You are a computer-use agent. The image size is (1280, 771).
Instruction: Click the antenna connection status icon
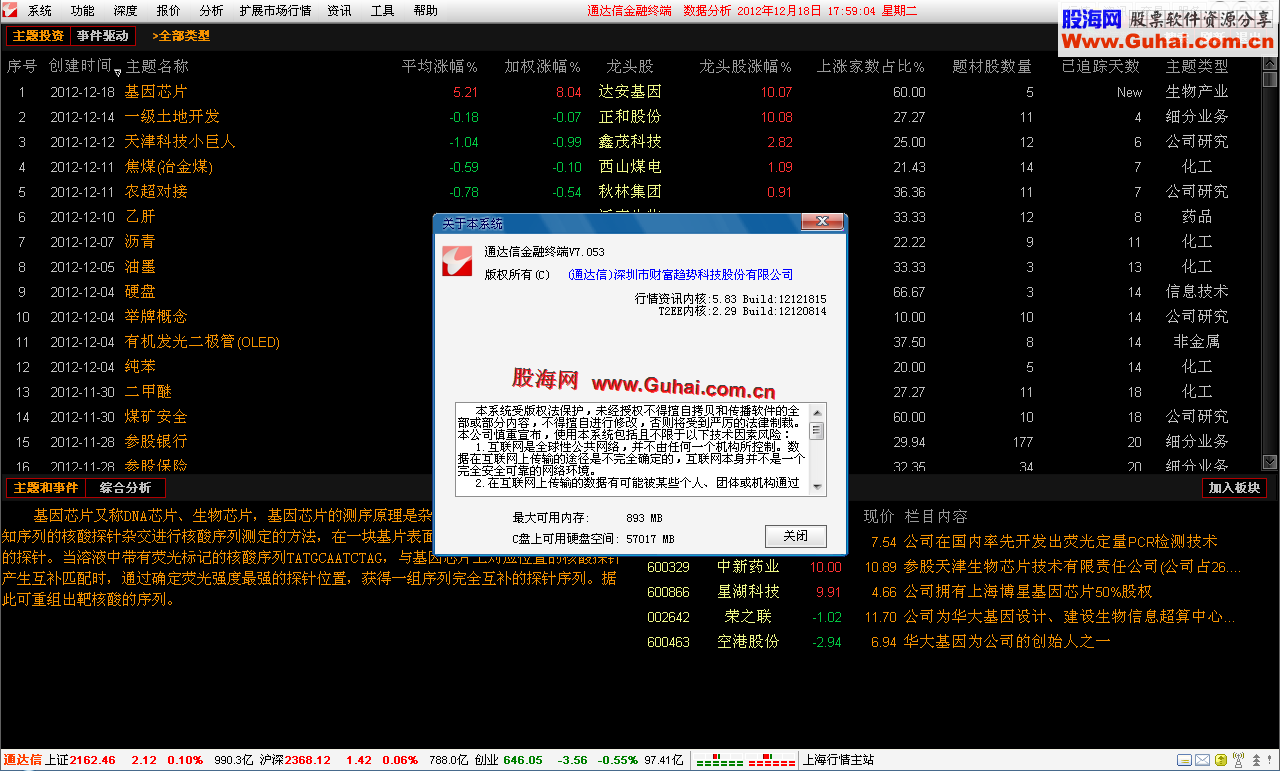click(1238, 760)
